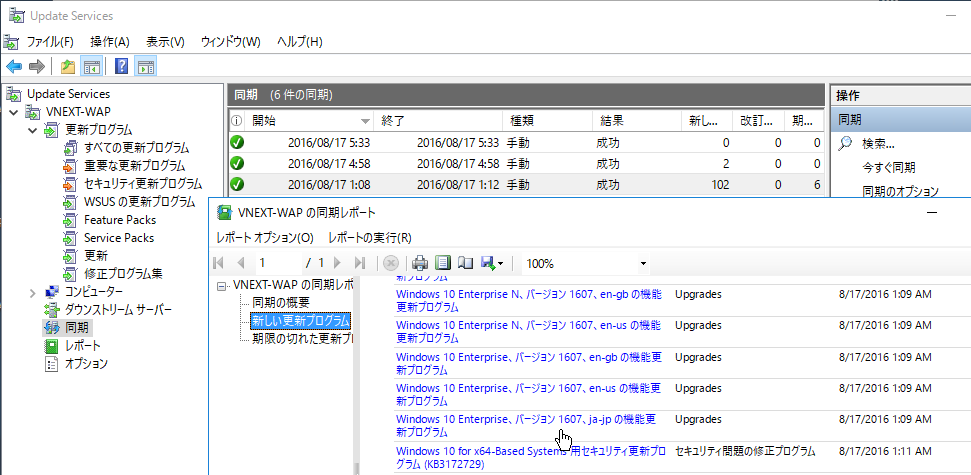Toggle the Show/Hide Console Tree button
971x475 pixels.
click(x=92, y=66)
